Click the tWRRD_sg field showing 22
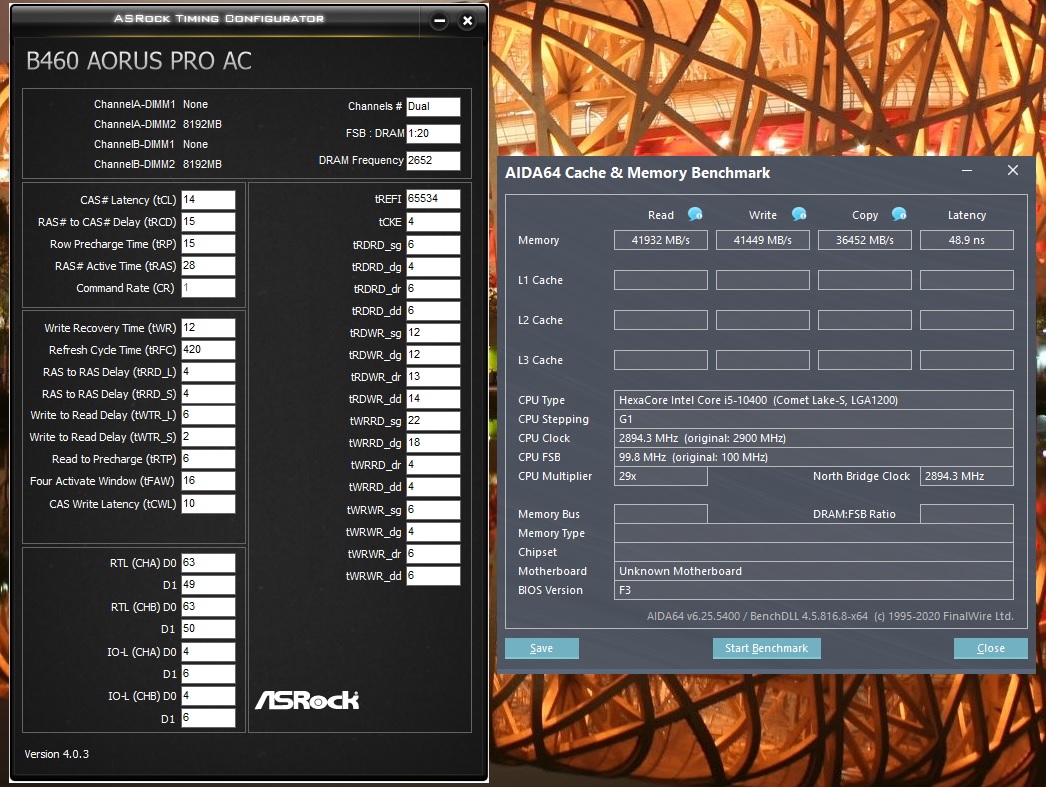 [433, 421]
